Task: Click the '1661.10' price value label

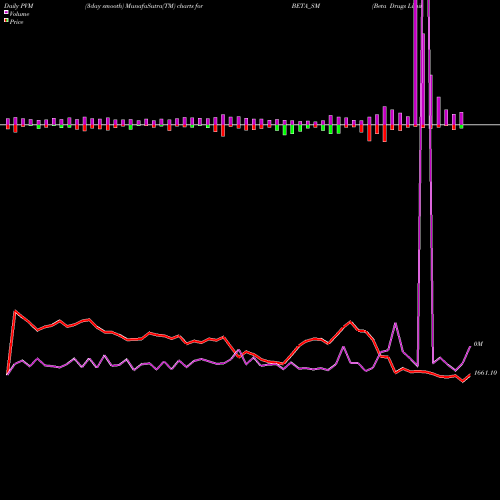Action: tap(485, 373)
